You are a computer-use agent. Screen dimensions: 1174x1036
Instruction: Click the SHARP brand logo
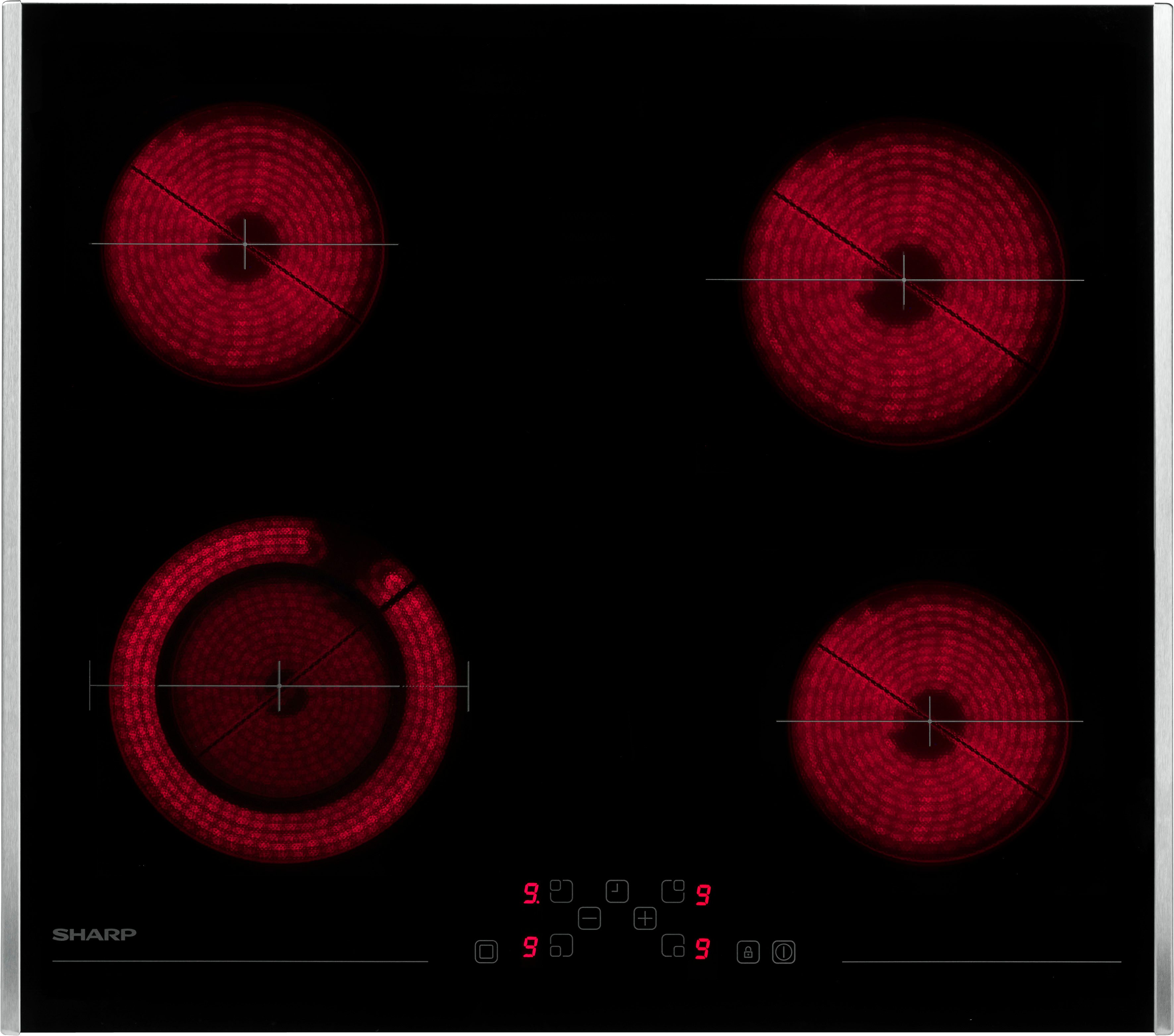point(94,935)
